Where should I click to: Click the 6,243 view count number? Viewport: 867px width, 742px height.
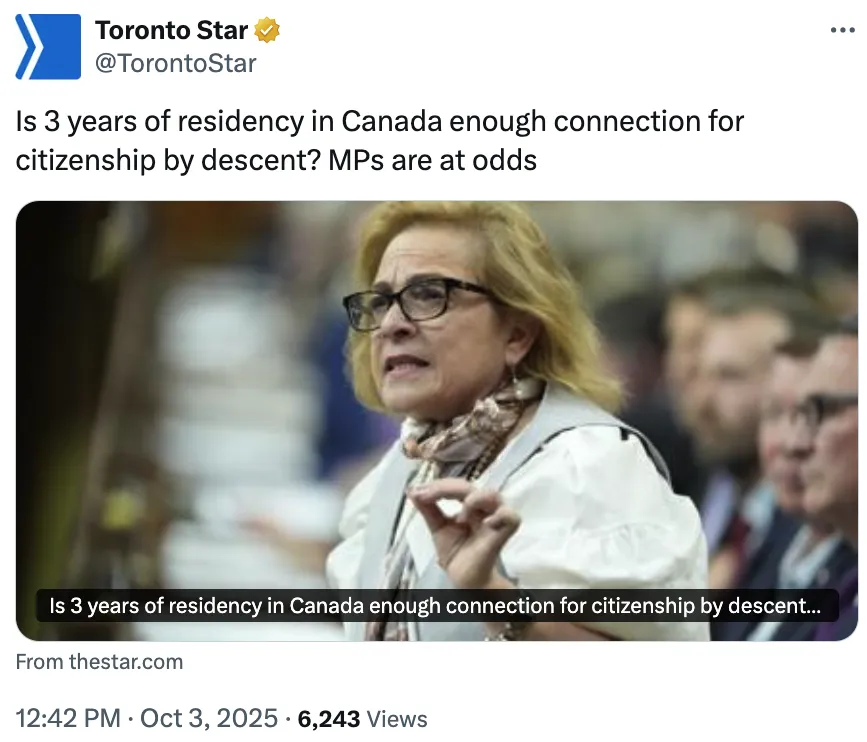tap(329, 718)
